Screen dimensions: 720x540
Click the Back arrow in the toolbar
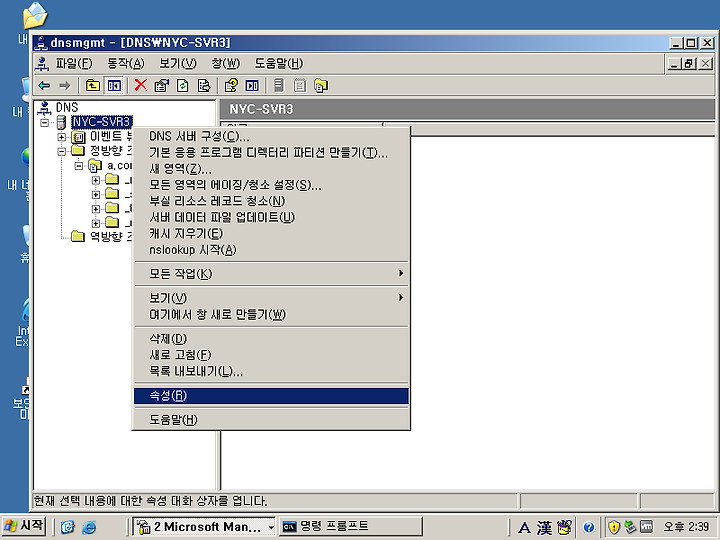(44, 85)
